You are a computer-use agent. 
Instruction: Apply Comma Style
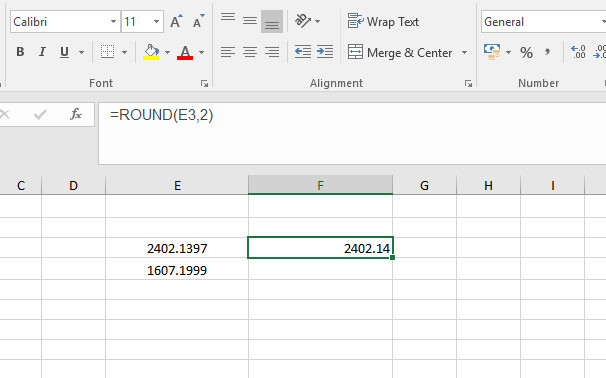[x=547, y=52]
